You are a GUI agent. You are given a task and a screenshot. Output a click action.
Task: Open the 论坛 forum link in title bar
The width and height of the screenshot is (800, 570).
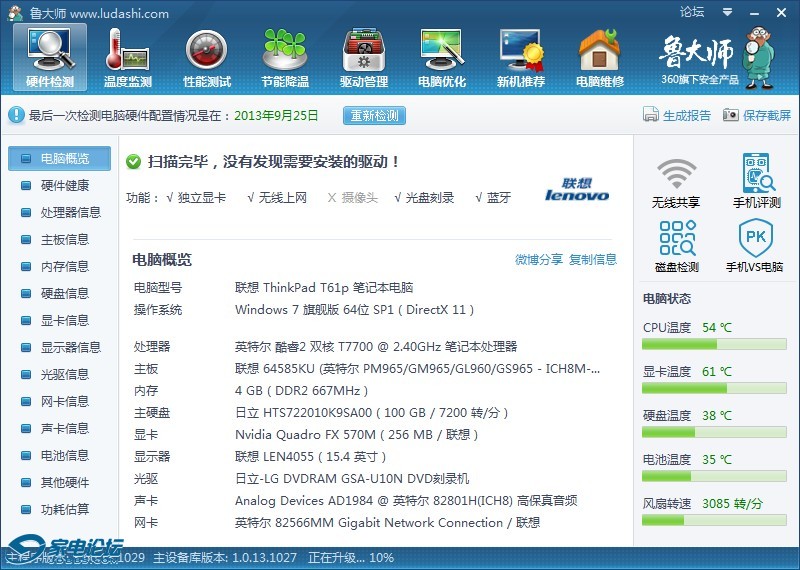click(692, 12)
